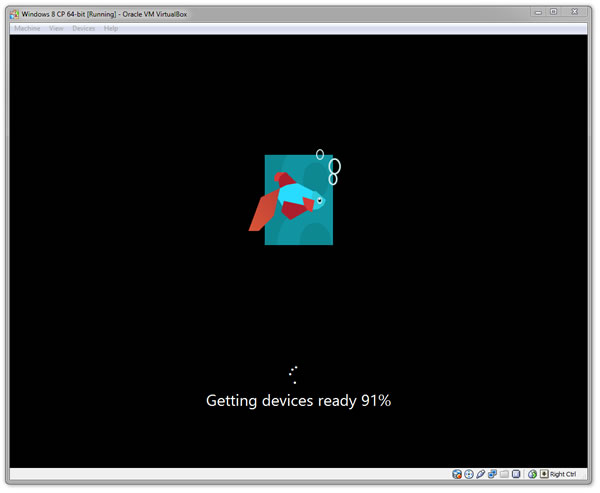600x493 pixels.
Task: Close the VirtualBox window
Action: click(574, 12)
